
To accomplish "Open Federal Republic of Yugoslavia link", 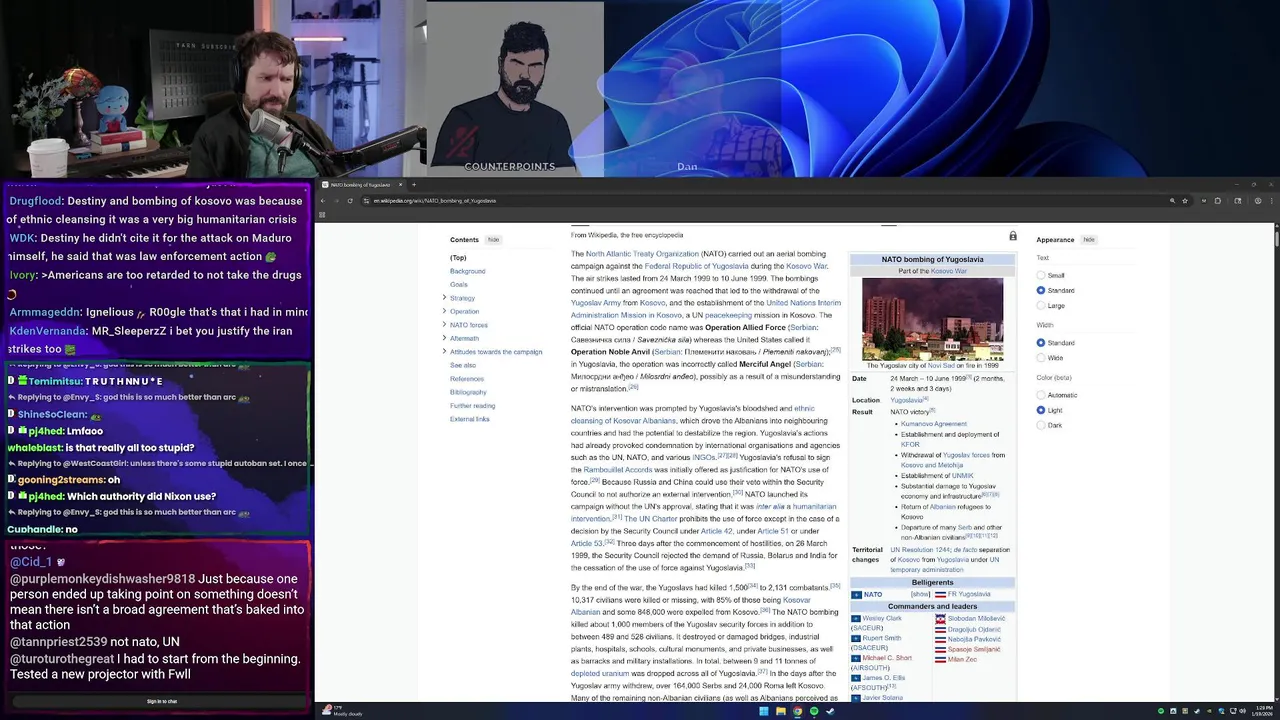I will coord(696,266).
